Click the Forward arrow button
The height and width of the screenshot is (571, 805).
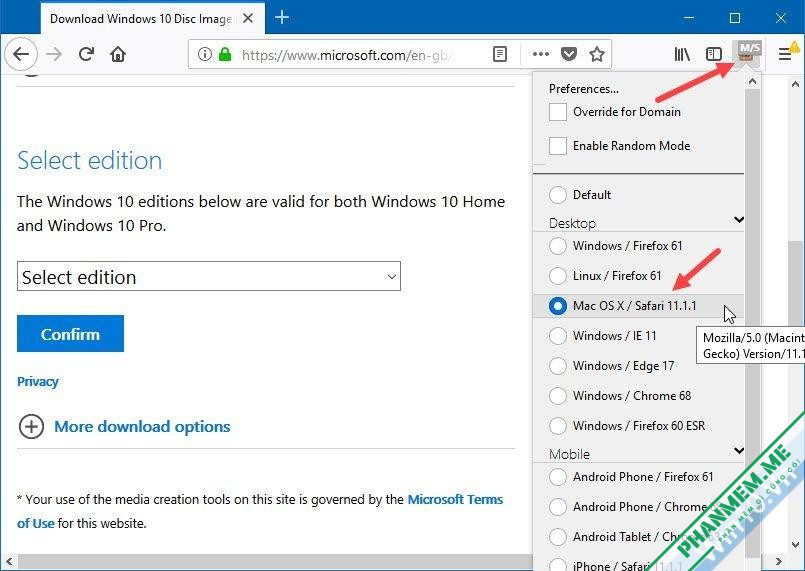click(x=54, y=54)
